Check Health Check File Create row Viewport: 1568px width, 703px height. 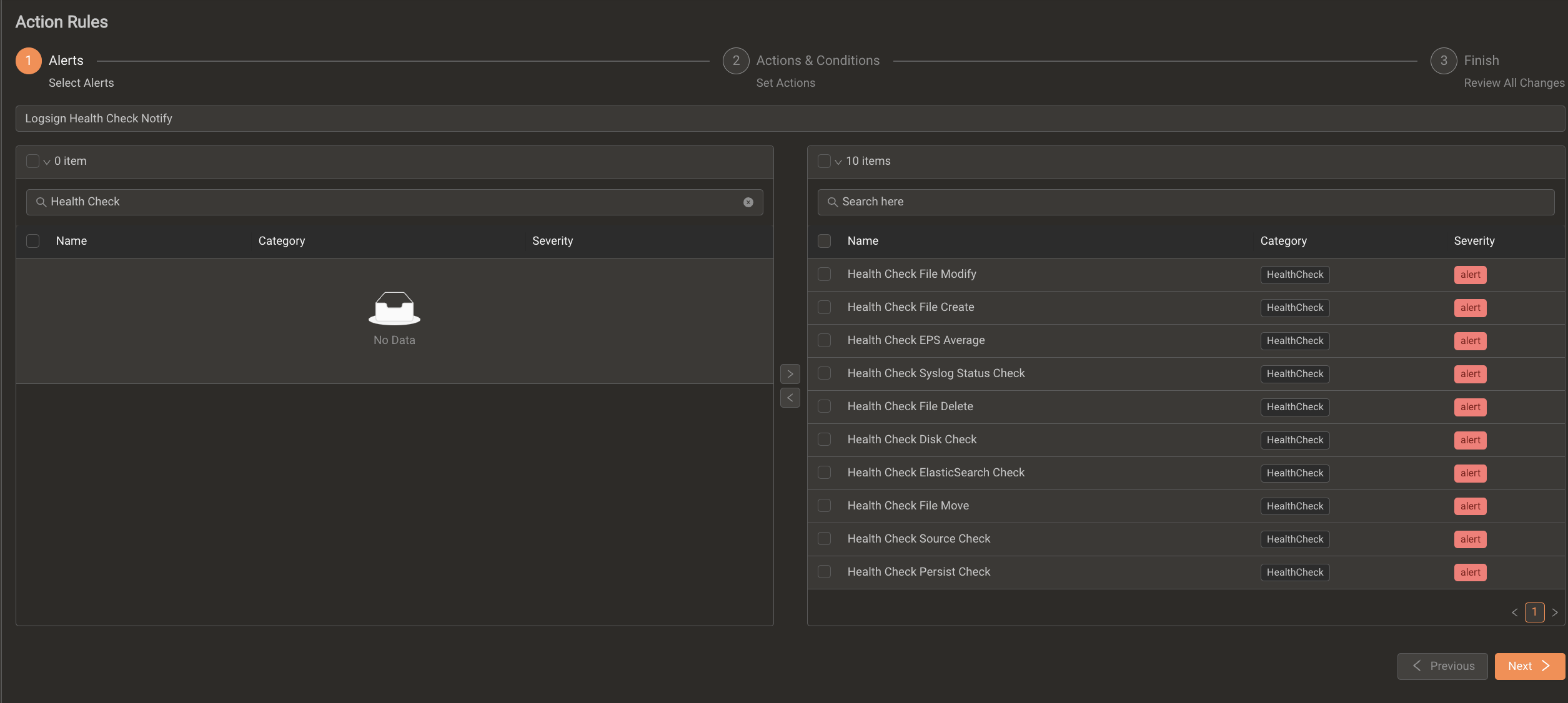(x=824, y=307)
